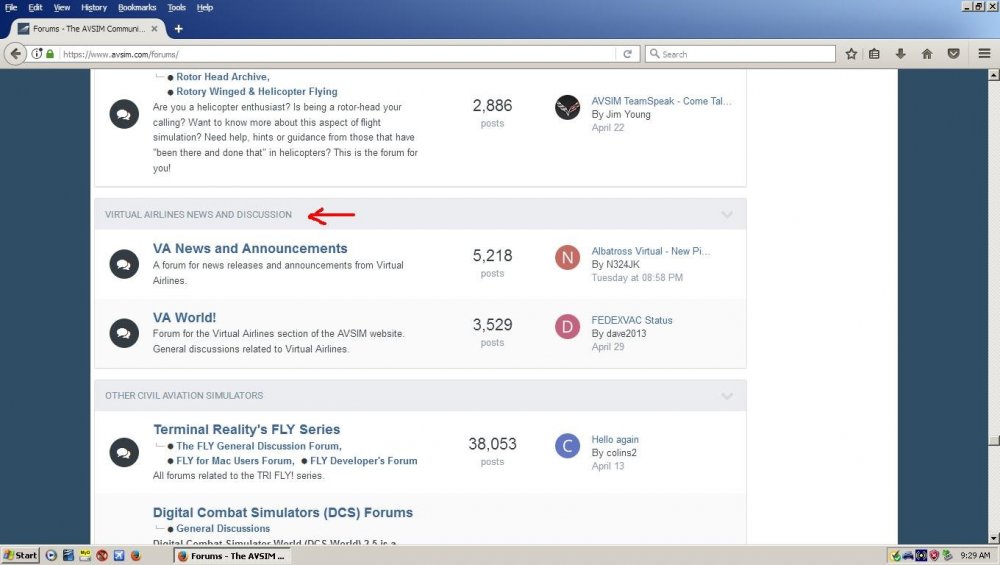Open the Firefox hamburger menu
The image size is (1000, 565).
click(x=984, y=54)
